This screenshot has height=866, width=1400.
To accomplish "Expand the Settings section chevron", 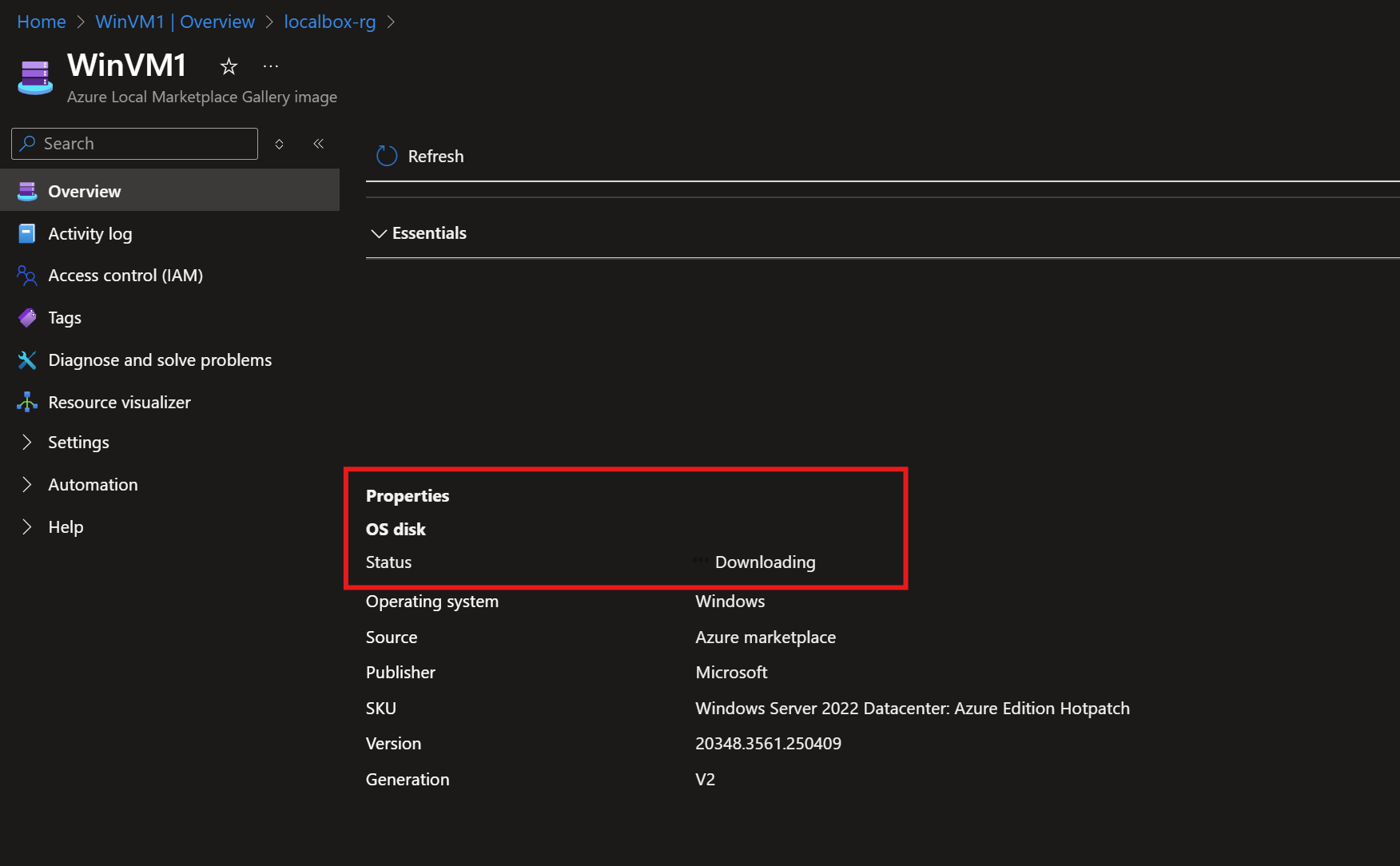I will click(x=27, y=443).
